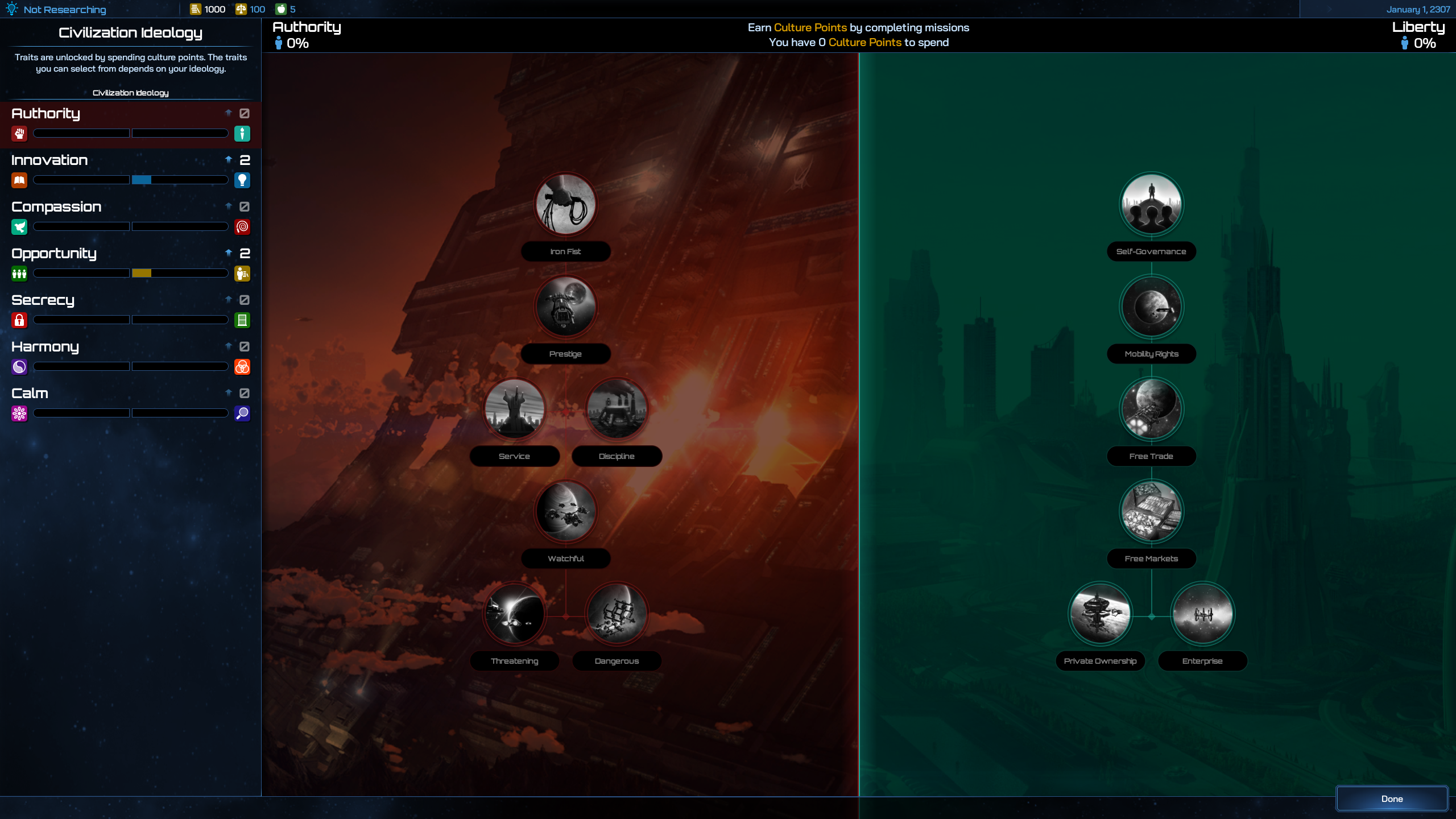Open the Authority ideology row
The width and height of the screenshot is (1456, 819).
(x=130, y=125)
